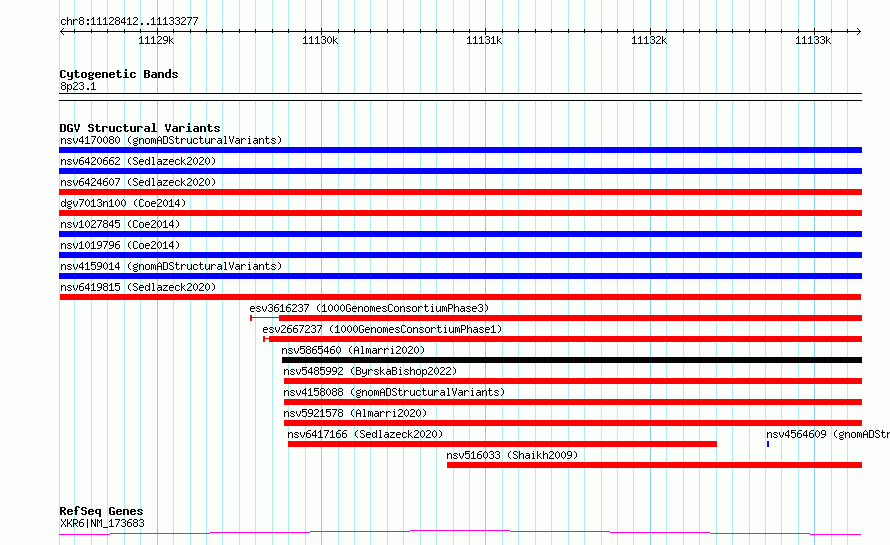The width and height of the screenshot is (890, 545).
Task: Click the 8p23.1 band label
Action: click(x=78, y=86)
